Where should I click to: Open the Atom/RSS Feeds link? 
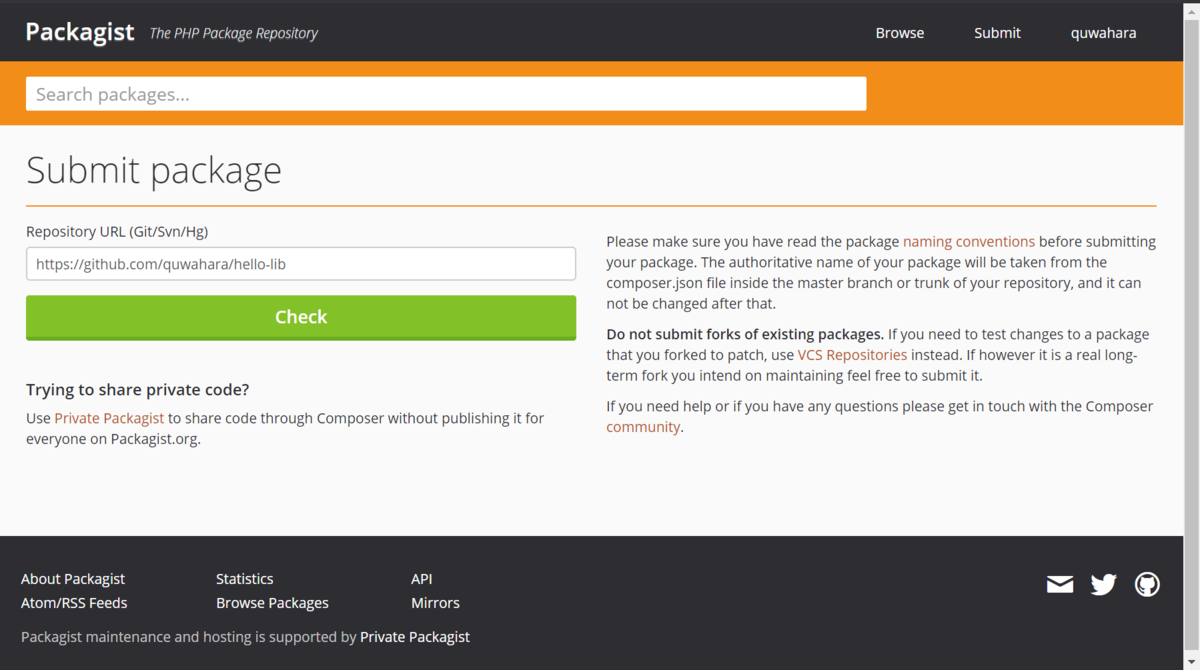74,602
